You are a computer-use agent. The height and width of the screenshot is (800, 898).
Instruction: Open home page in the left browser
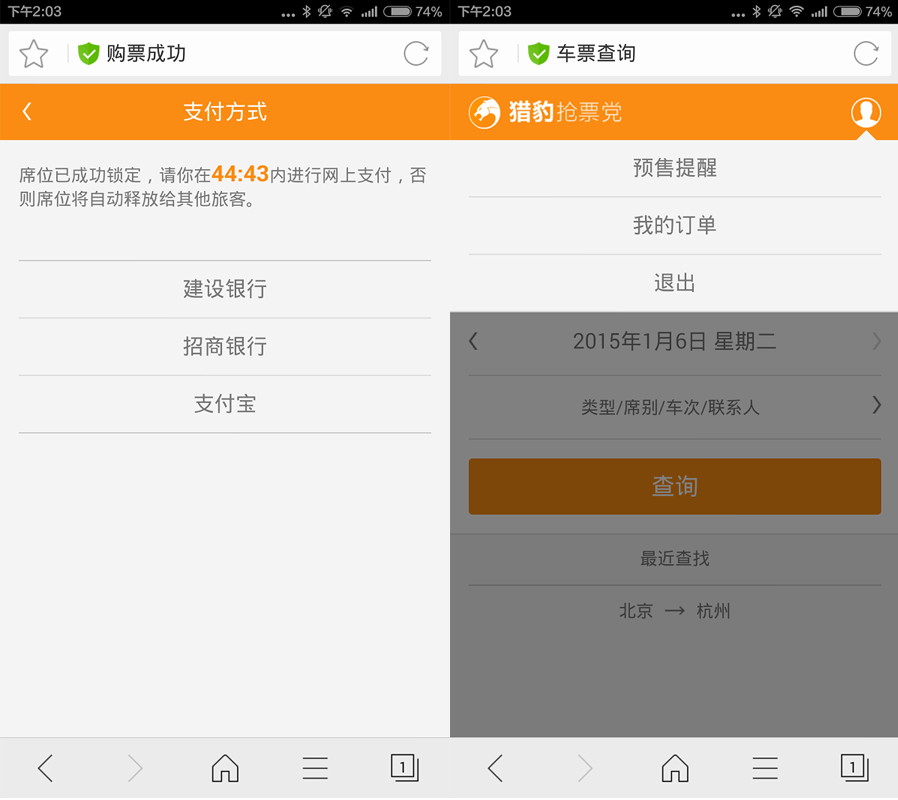tap(225, 769)
